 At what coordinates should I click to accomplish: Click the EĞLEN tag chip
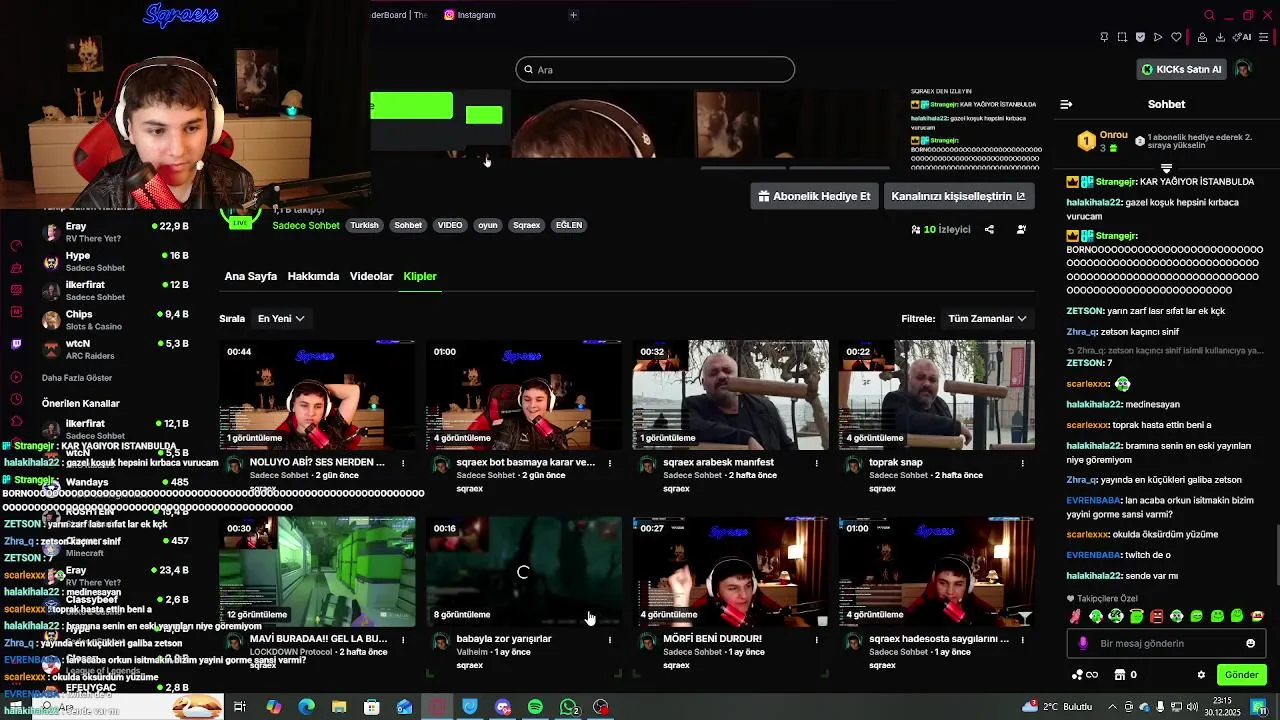click(x=569, y=225)
